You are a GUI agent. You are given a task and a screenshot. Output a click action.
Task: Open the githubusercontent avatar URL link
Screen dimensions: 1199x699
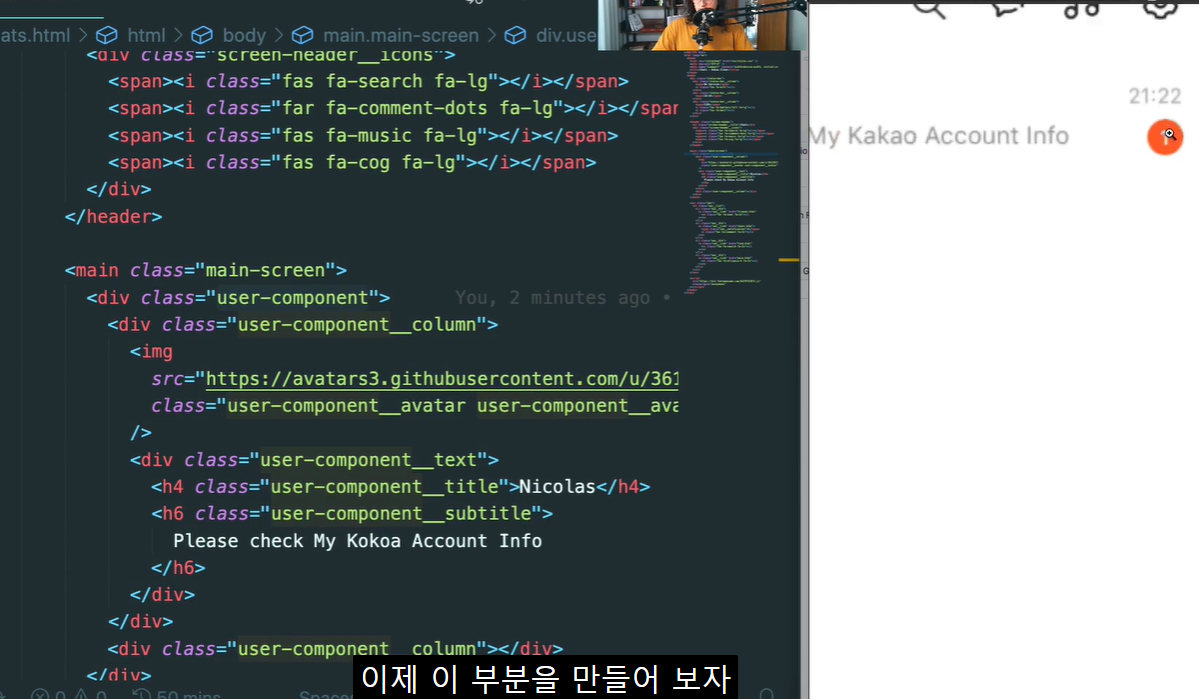(x=442, y=379)
